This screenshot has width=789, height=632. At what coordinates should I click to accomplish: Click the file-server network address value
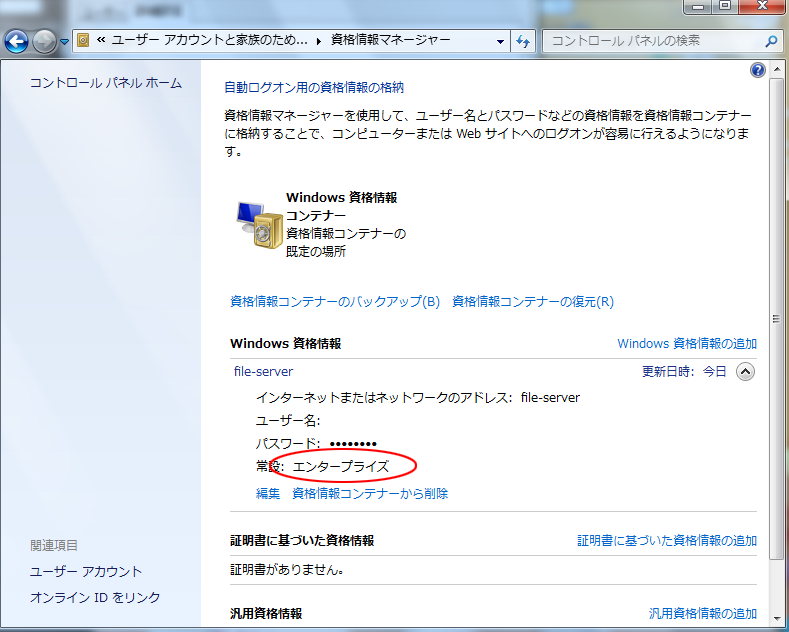point(550,398)
